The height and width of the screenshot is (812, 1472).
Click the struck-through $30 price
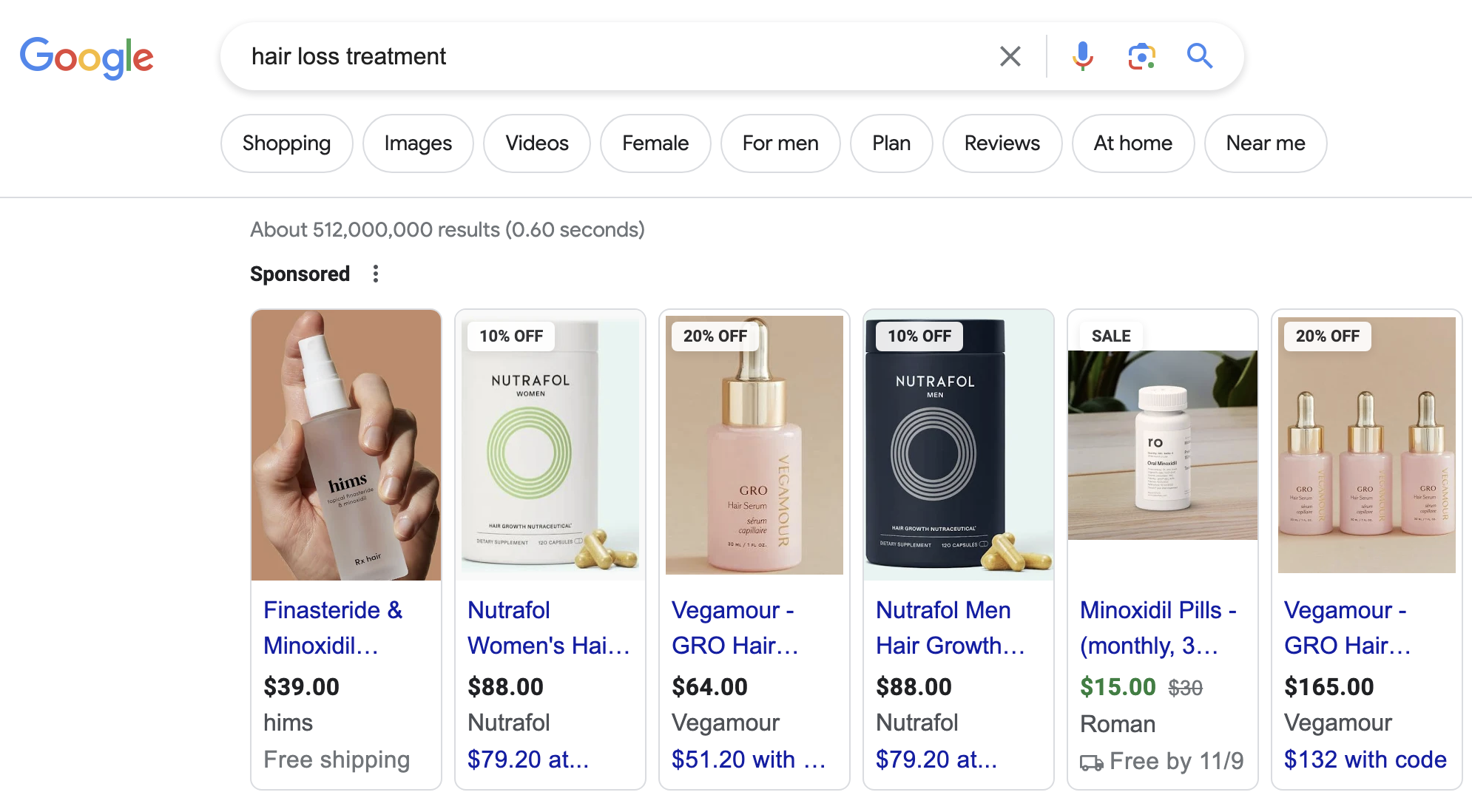[x=1186, y=688]
